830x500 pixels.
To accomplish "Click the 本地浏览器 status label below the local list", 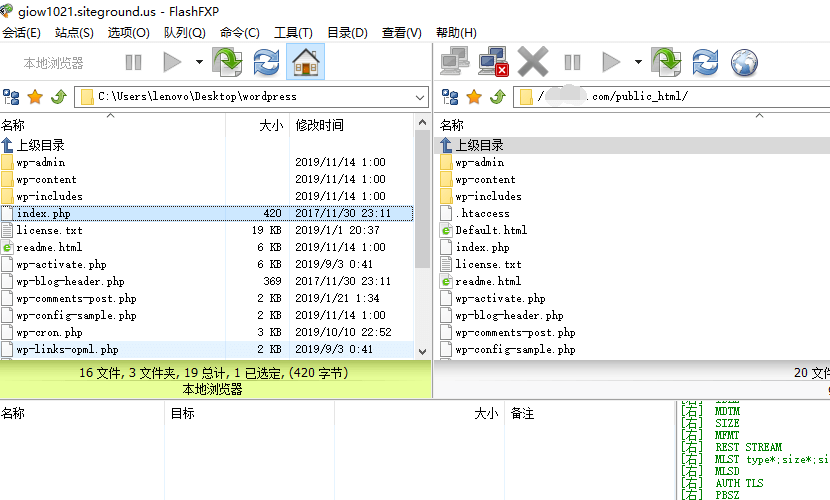I will (212, 389).
